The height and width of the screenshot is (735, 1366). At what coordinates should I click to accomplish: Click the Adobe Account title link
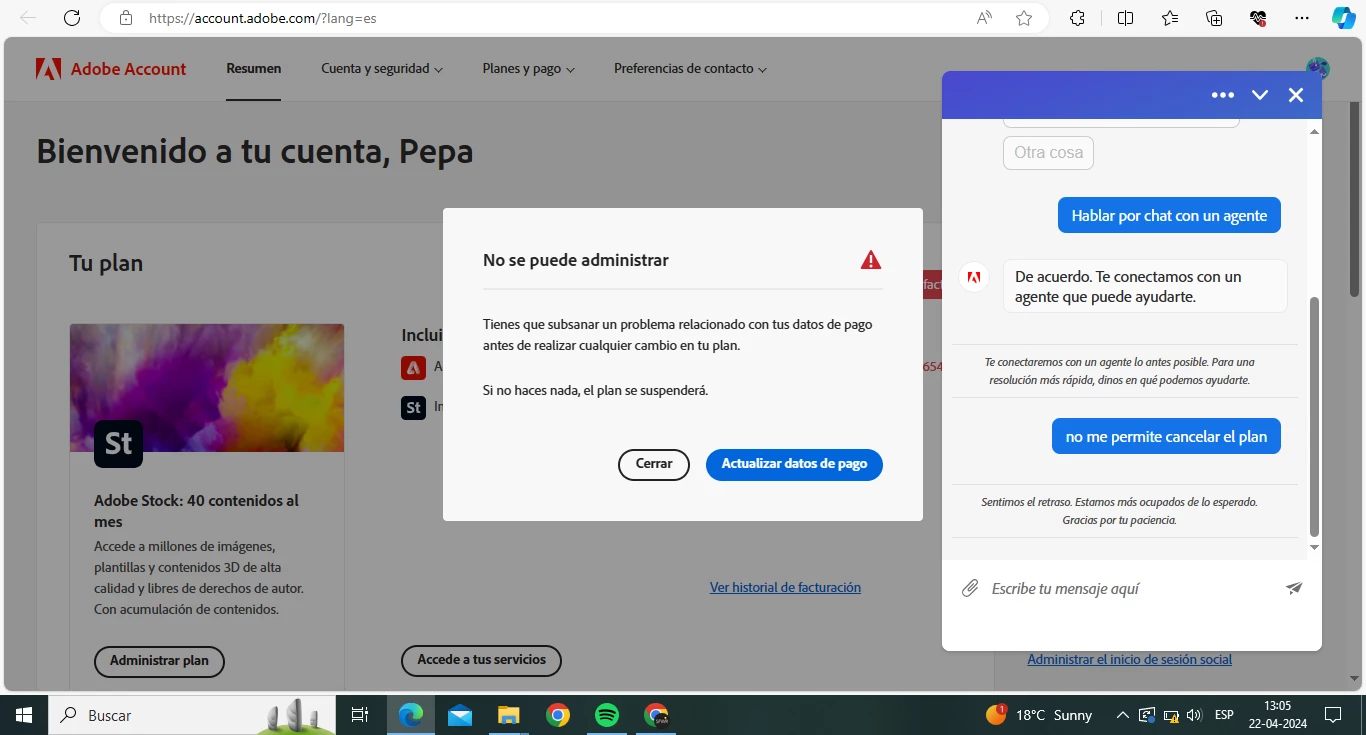128,69
